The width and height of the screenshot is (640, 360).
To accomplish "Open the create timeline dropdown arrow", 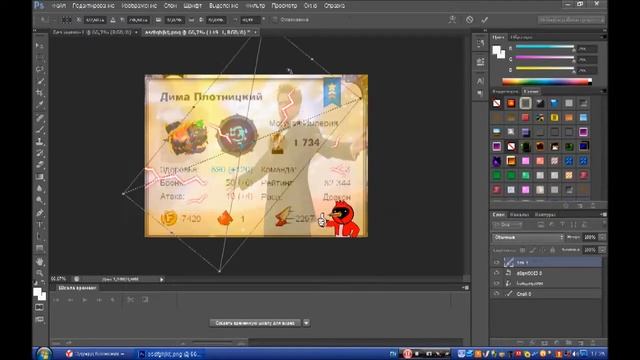I will tap(306, 323).
